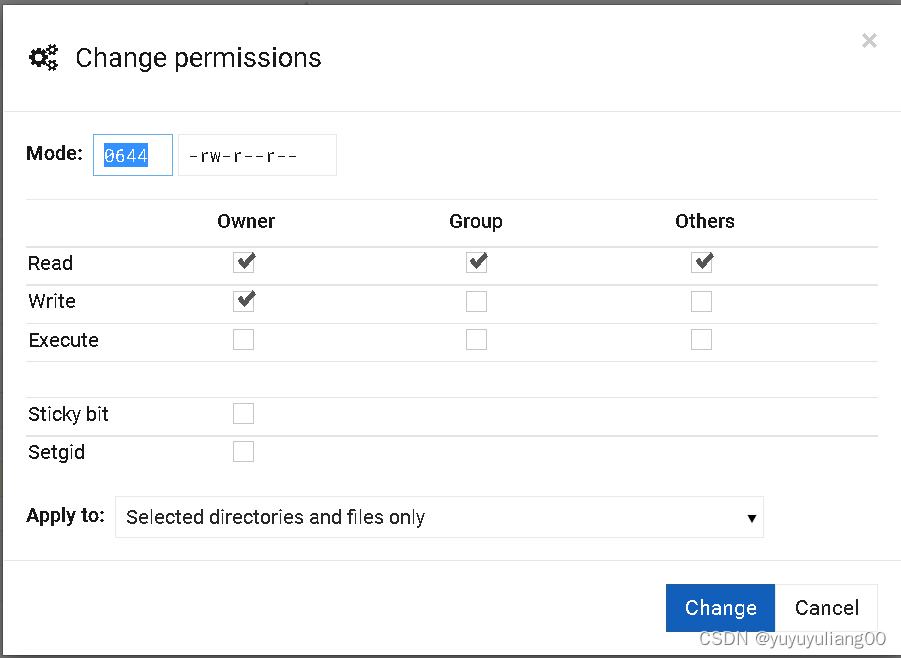Click the dropdown arrow on Apply to selector

751,517
